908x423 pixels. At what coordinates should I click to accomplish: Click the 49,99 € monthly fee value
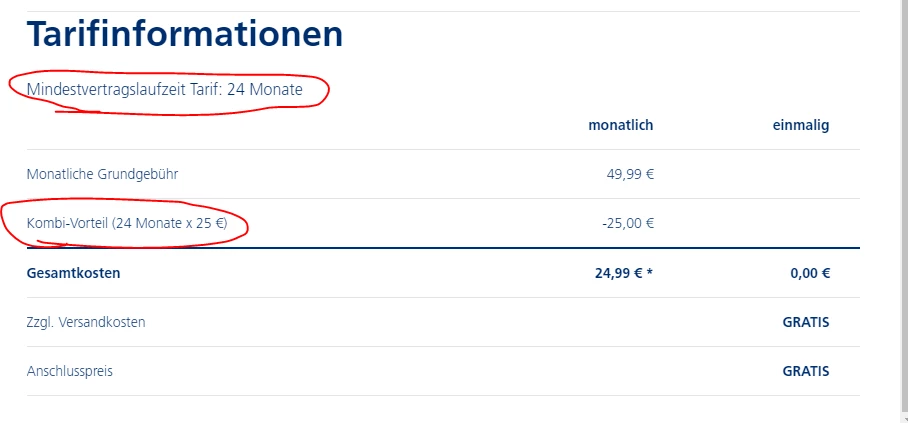point(630,174)
